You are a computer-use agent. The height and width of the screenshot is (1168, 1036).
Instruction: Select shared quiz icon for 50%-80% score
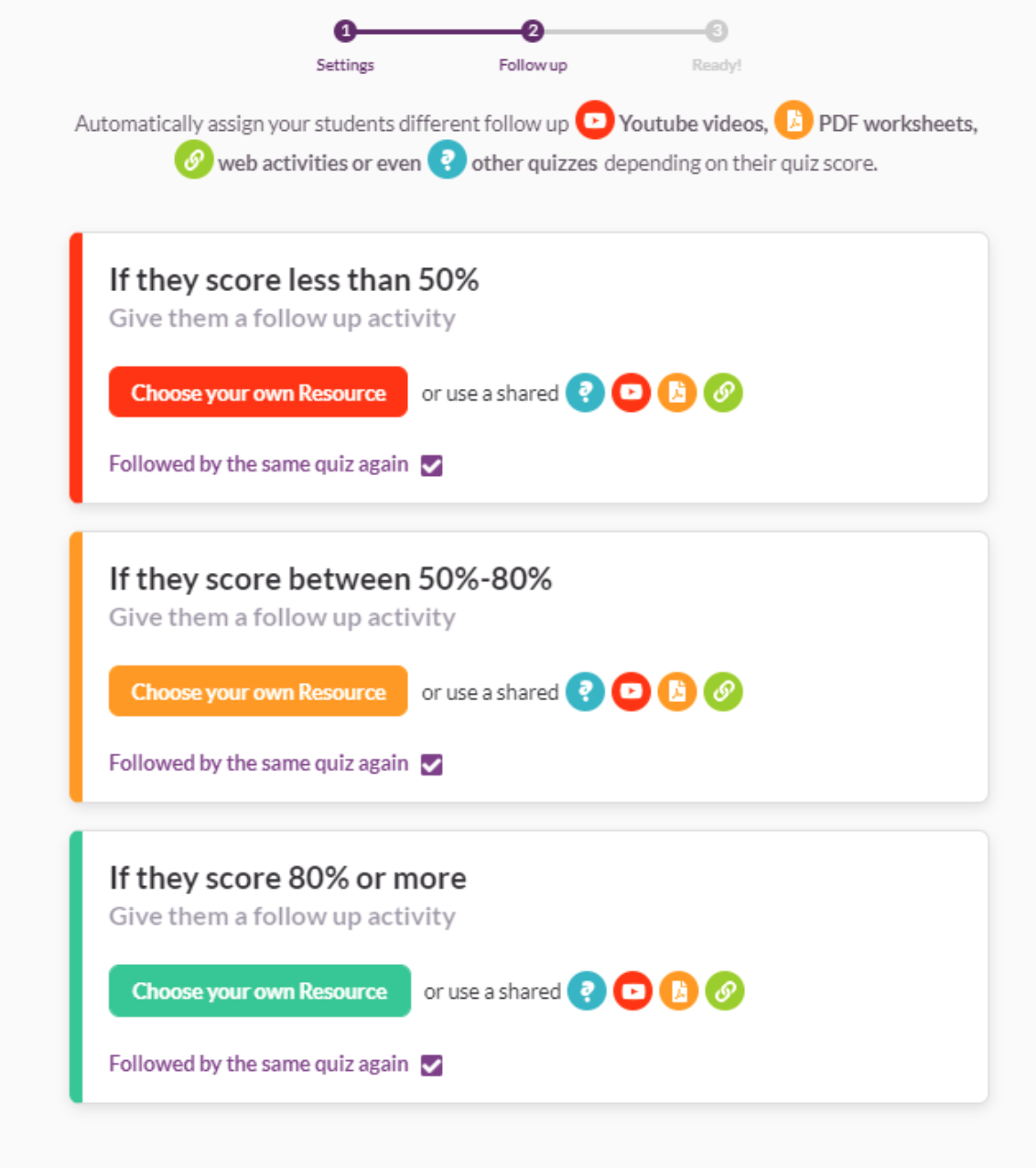coord(585,692)
